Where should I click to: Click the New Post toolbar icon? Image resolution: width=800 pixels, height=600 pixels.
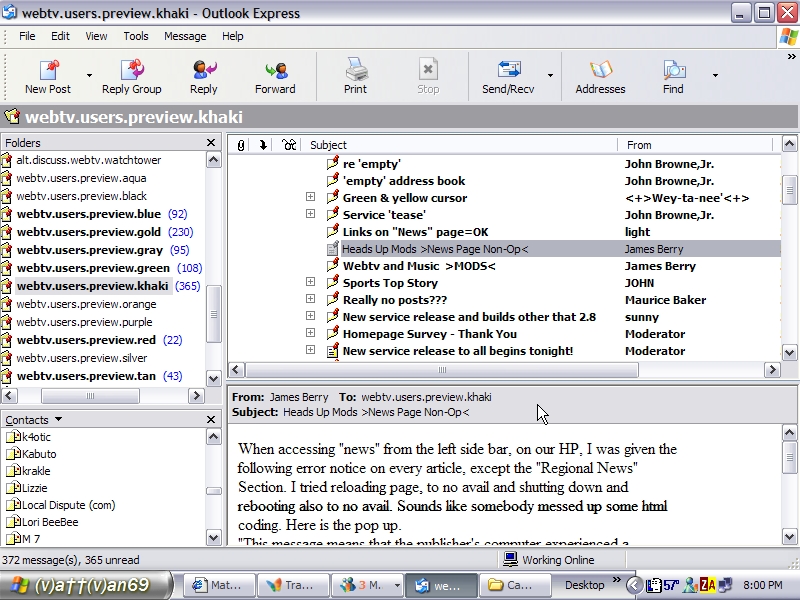click(x=49, y=70)
